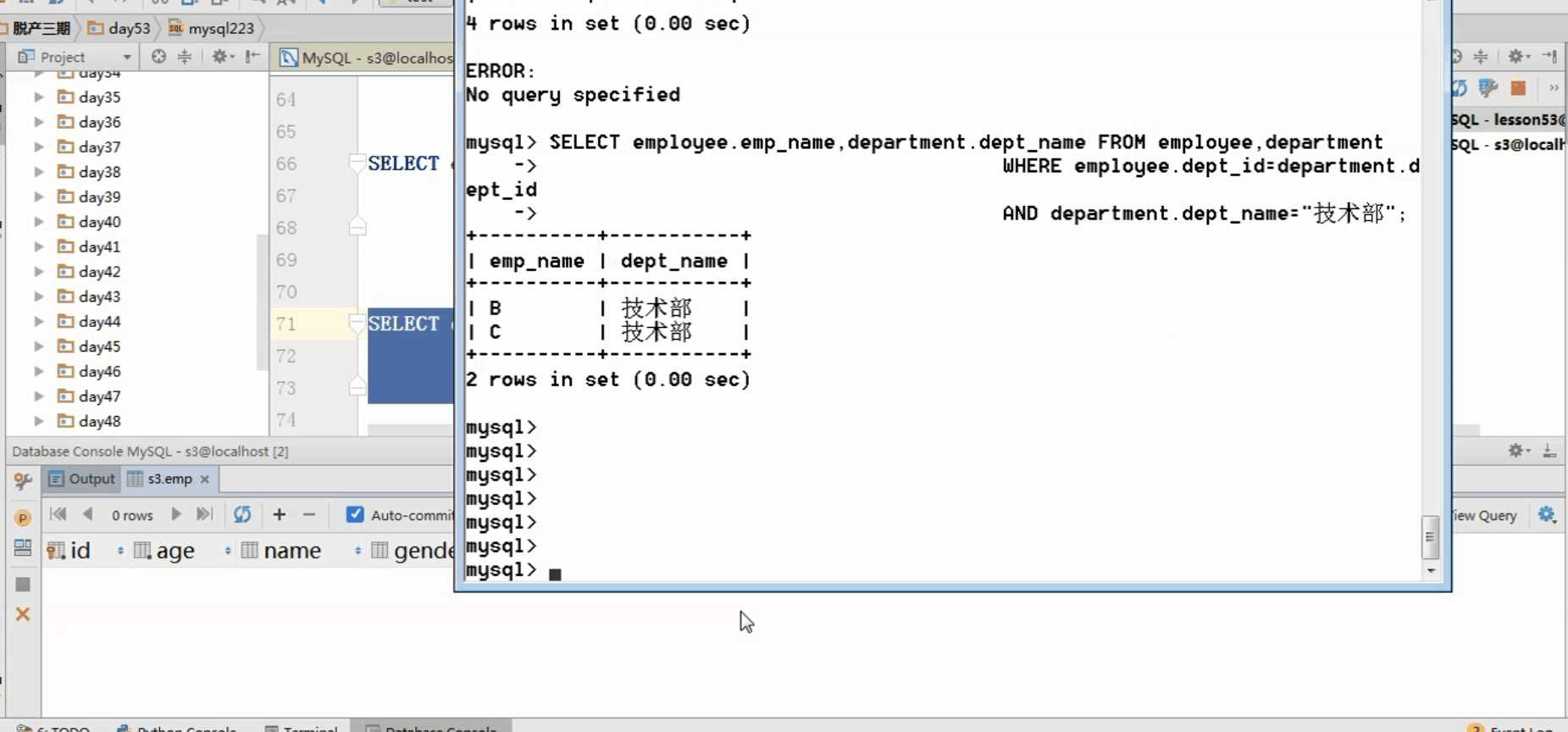Screen dimensions: 1568x732
Task: Hide the right Database panel
Action: tap(1549, 57)
